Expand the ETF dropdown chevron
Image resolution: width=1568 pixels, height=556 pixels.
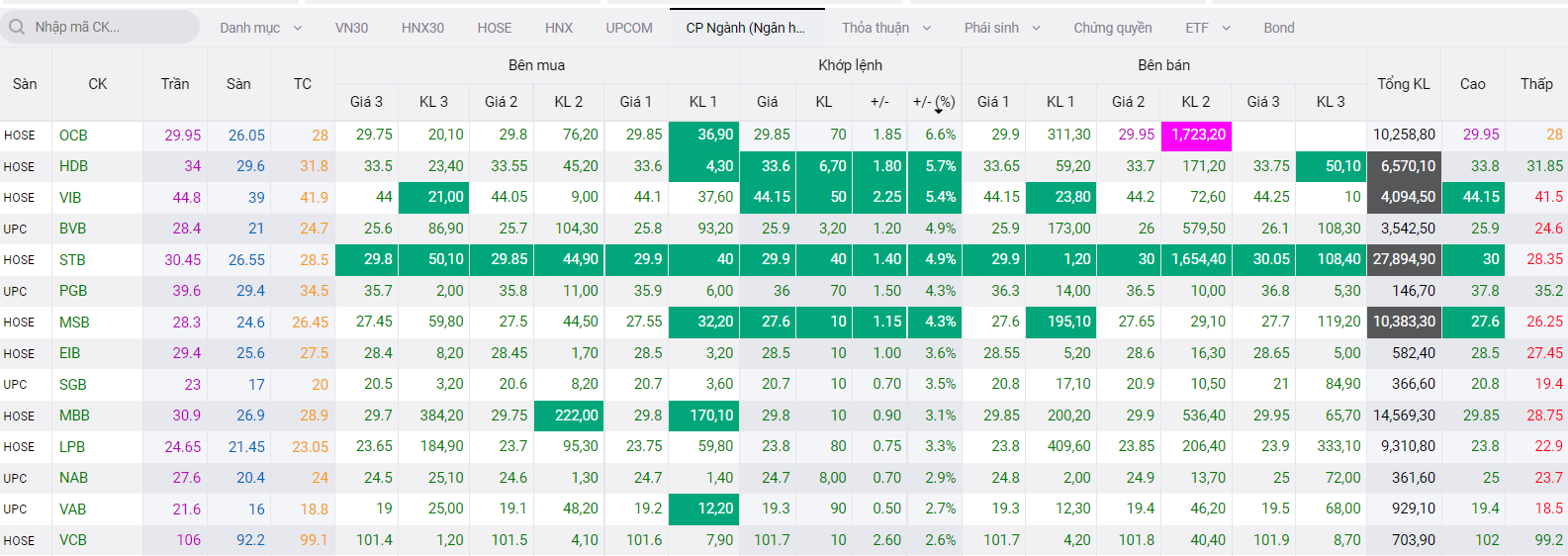point(1226,28)
